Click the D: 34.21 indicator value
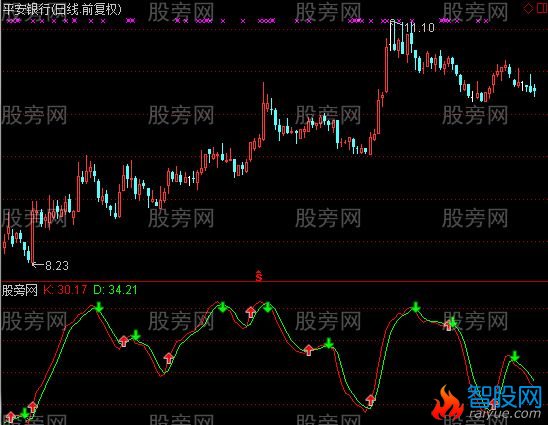This screenshot has width=548, height=425. coord(115,290)
